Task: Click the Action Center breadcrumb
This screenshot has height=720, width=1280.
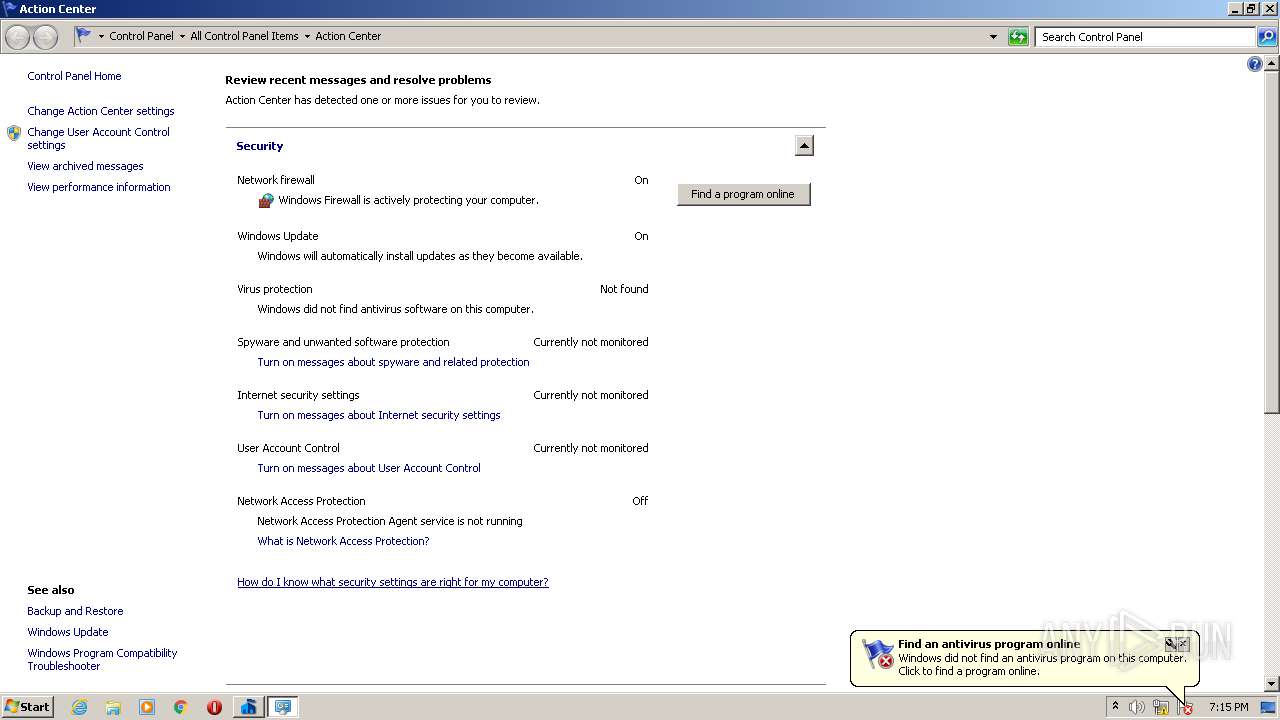Action: [x=348, y=36]
